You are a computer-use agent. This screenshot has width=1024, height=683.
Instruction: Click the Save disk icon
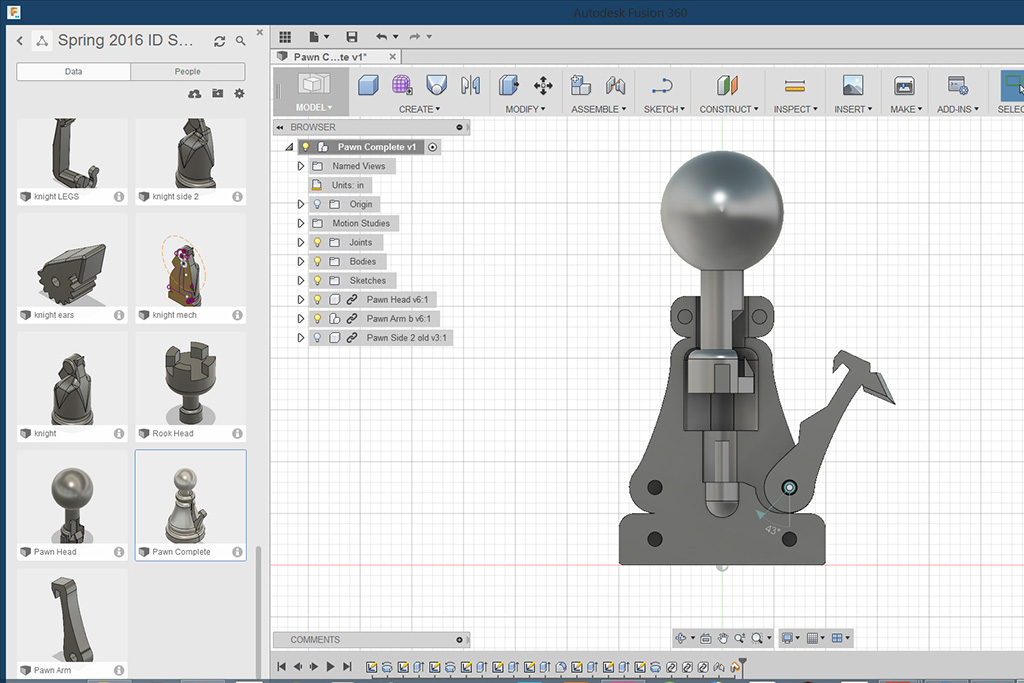(x=352, y=37)
